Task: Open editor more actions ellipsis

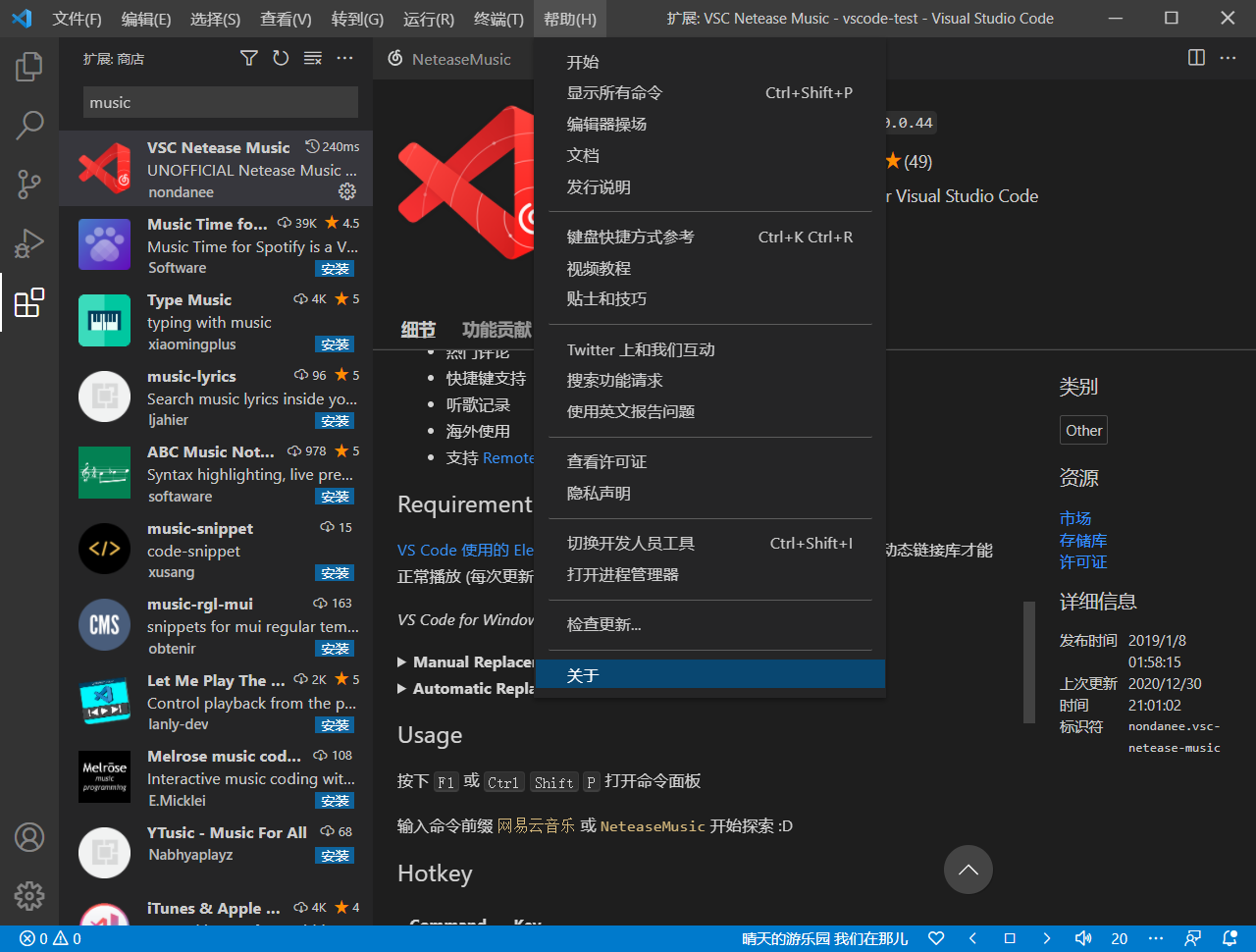Action: click(1229, 58)
